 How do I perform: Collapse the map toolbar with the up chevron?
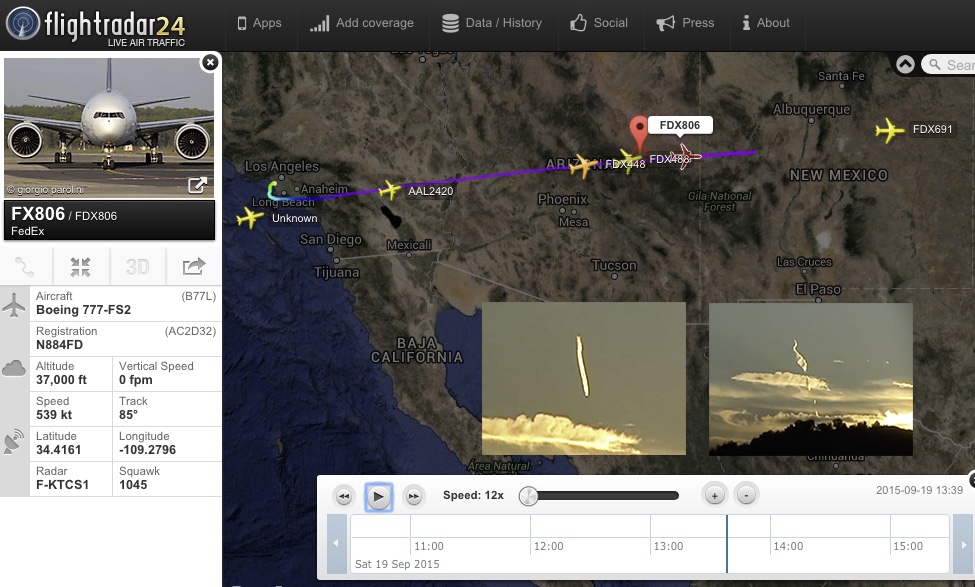click(905, 64)
